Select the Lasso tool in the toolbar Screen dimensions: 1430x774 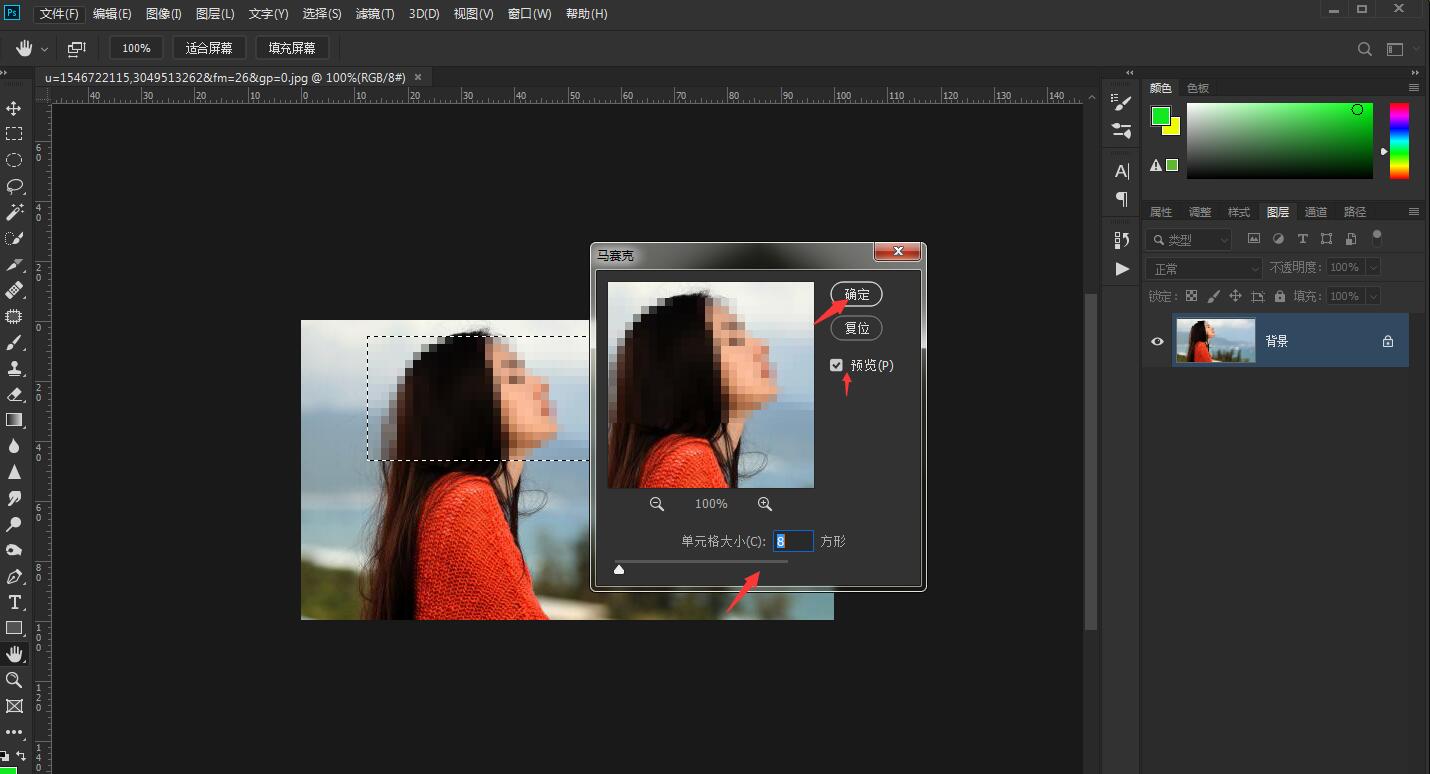[14, 186]
